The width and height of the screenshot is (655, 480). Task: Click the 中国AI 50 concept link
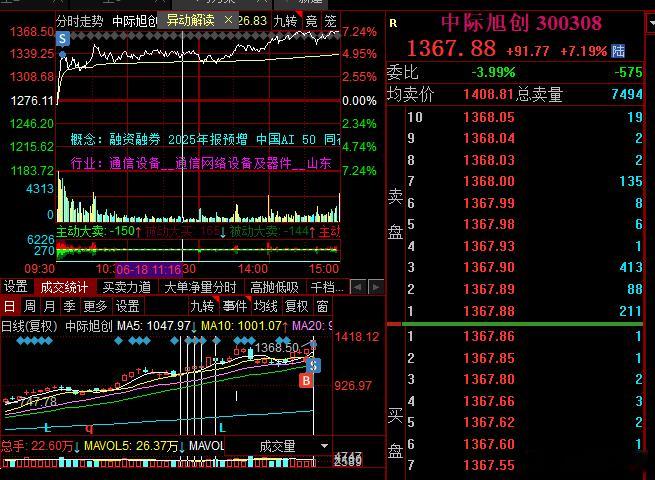pyautogui.click(x=286, y=139)
